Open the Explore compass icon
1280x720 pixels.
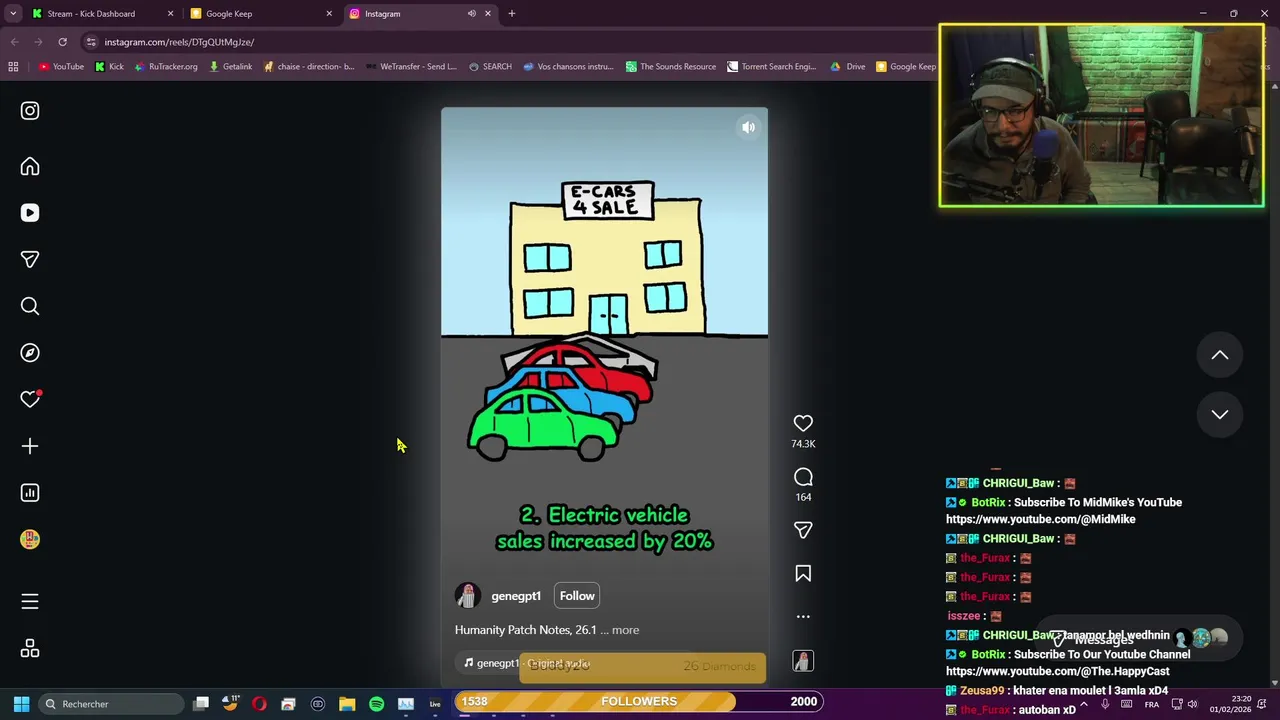[x=30, y=353]
